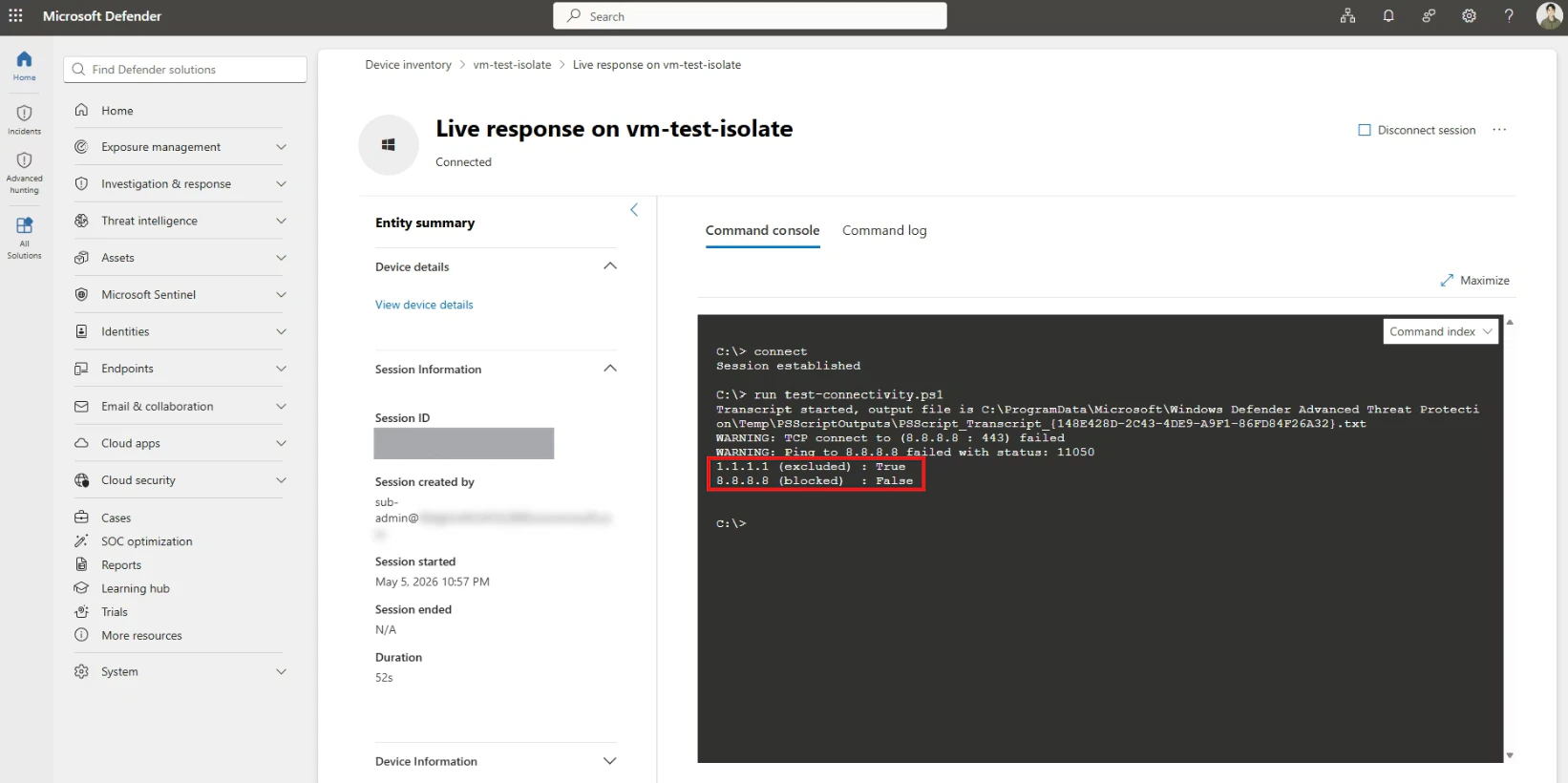Click the session start time May 5, 2026
Image resolution: width=1568 pixels, height=783 pixels.
433,582
